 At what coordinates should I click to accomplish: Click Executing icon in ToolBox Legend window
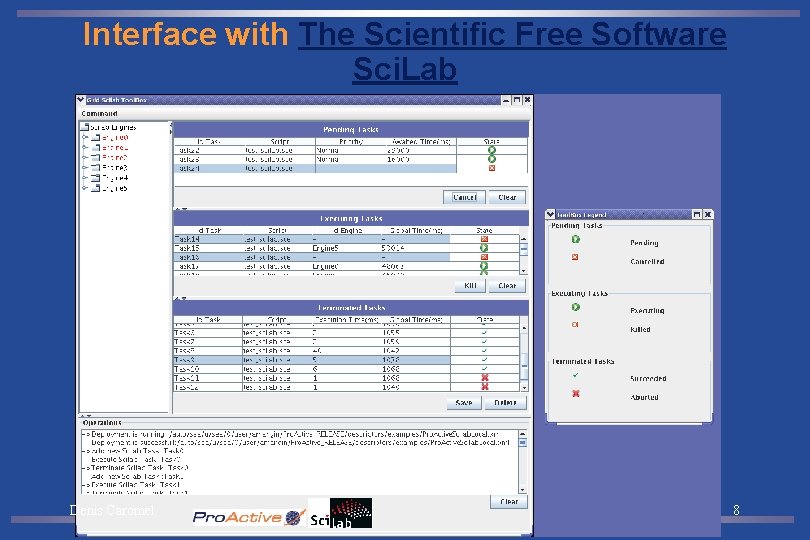(x=575, y=307)
